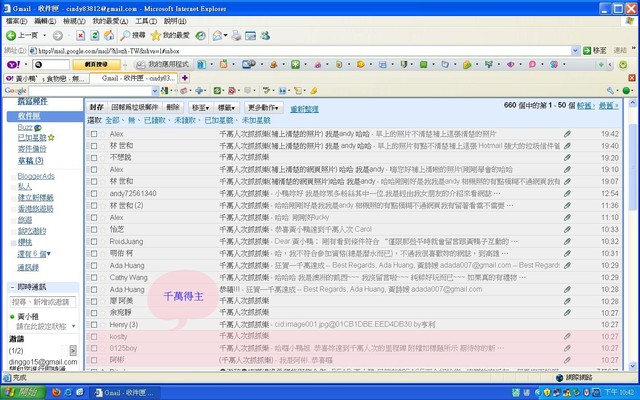Open the 說明 help menu
The width and height of the screenshot is (640, 400).
[x=175, y=21]
